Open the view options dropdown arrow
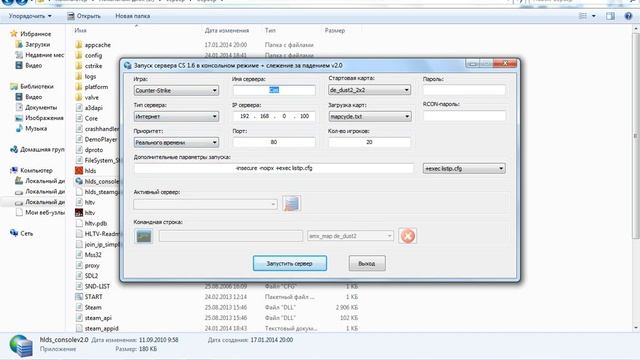 [x=593, y=16]
